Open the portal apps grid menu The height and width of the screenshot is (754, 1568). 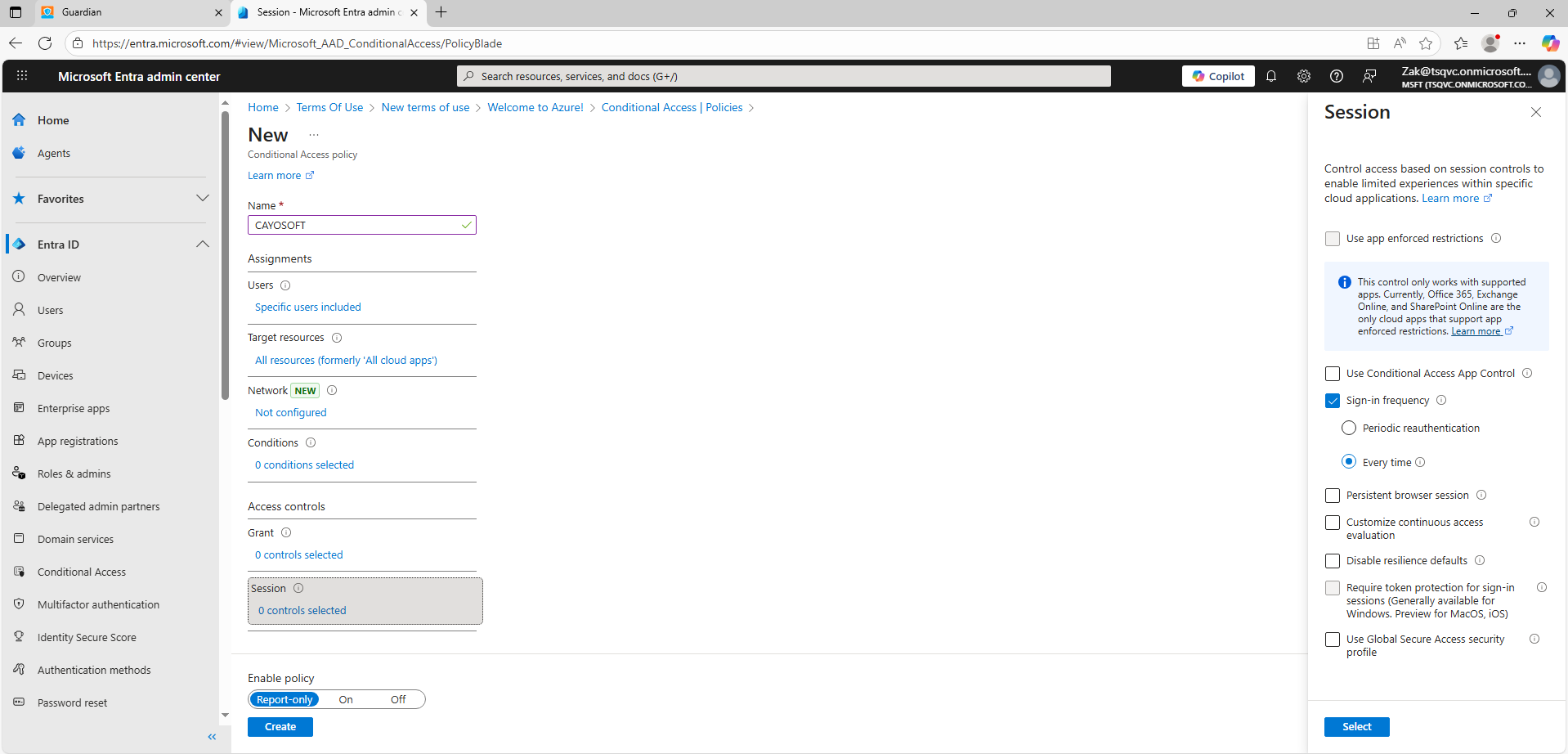click(22, 76)
